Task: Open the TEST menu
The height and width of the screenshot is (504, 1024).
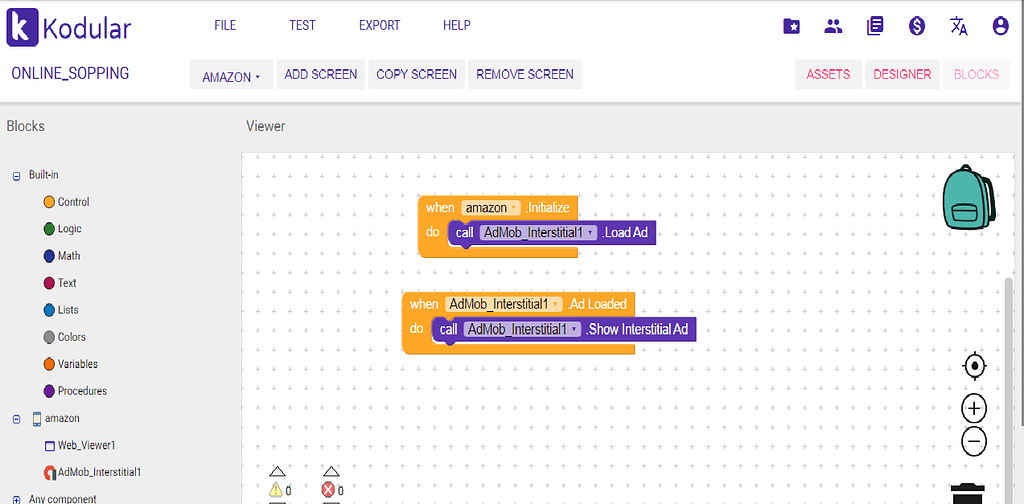Action: pyautogui.click(x=302, y=25)
